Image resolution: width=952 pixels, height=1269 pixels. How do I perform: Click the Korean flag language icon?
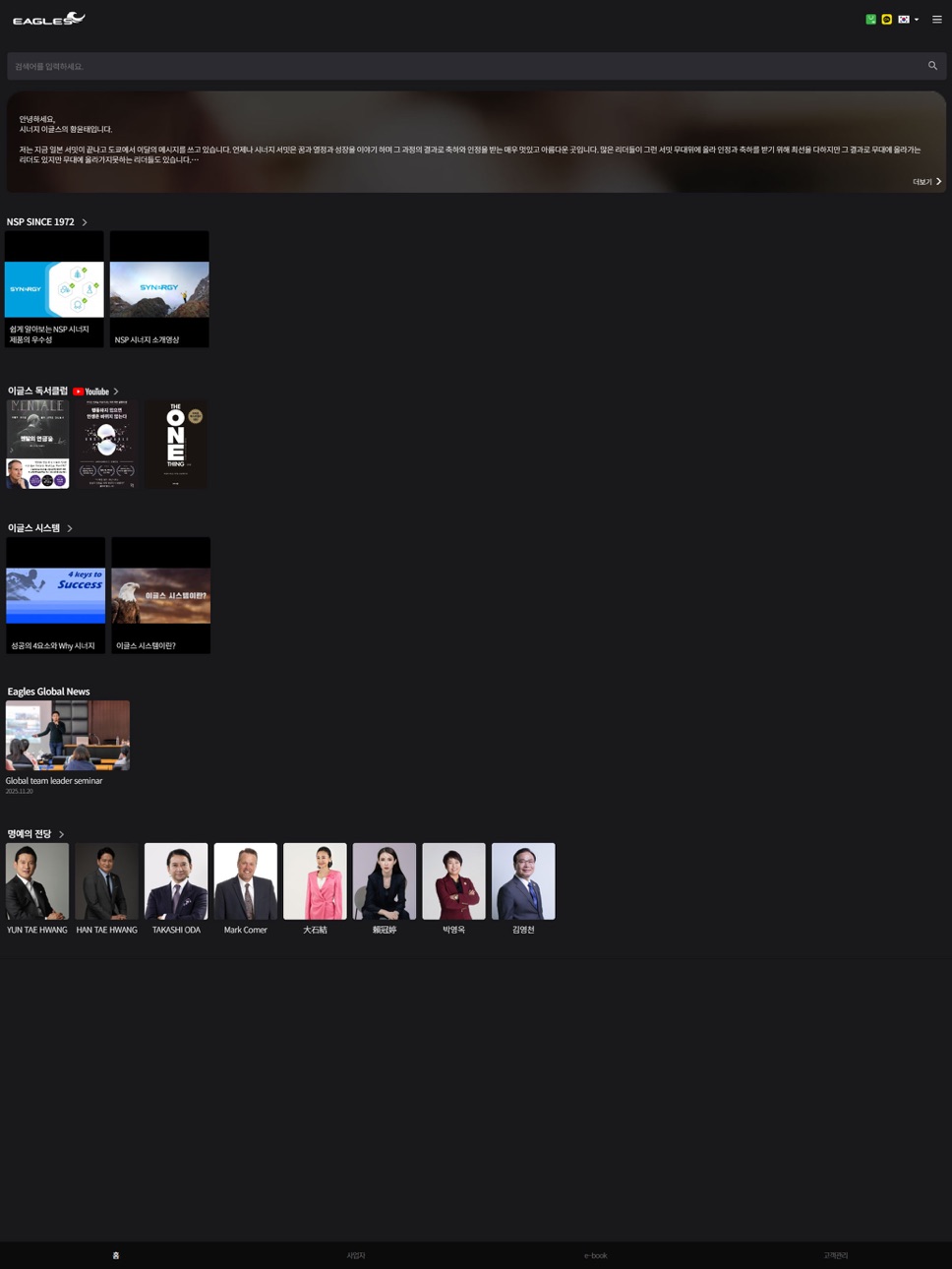(904, 19)
